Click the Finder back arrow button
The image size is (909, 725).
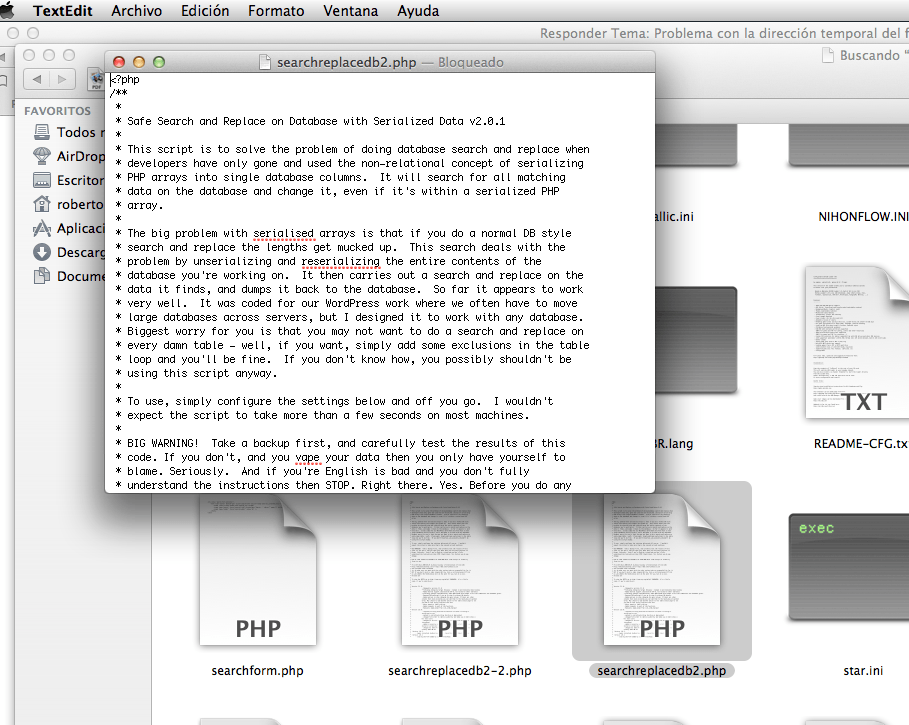tap(37, 79)
